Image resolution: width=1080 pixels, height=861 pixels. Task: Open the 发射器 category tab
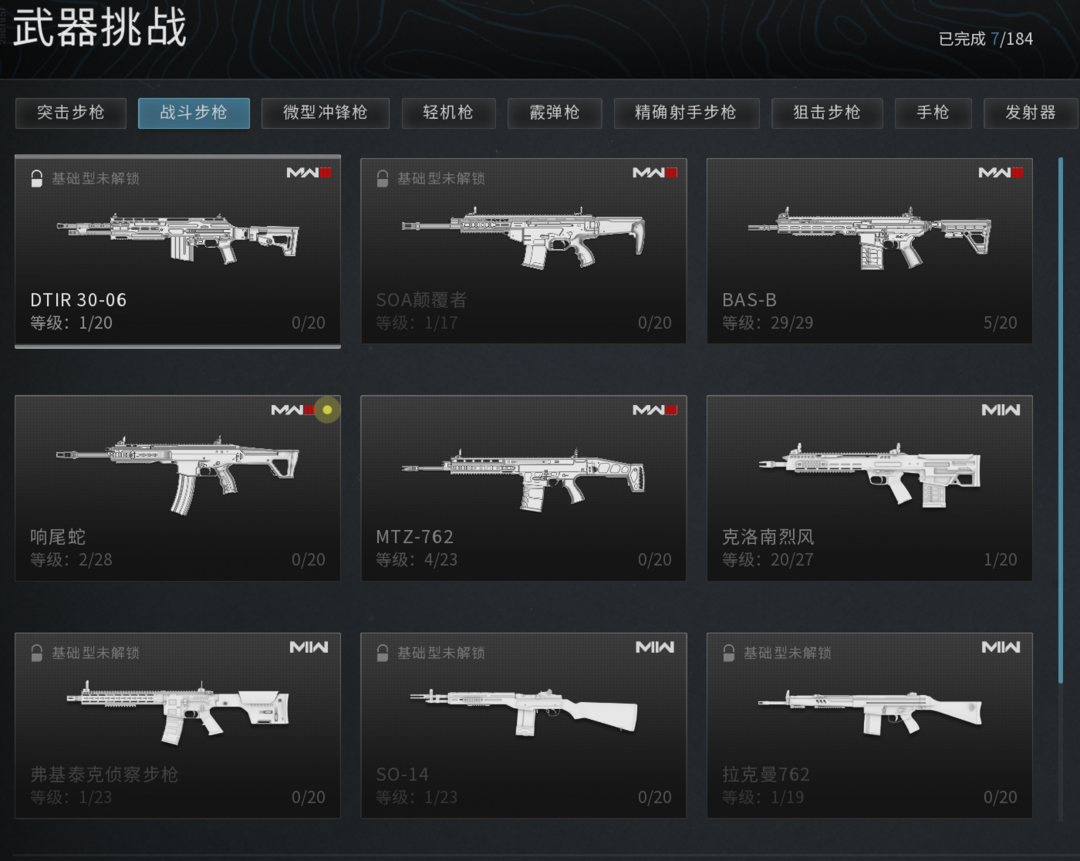click(x=1030, y=113)
